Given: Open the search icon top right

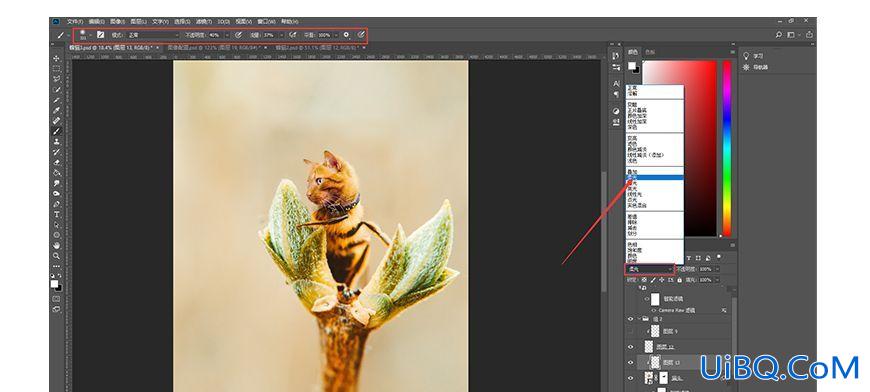Looking at the screenshot, I should [779, 34].
